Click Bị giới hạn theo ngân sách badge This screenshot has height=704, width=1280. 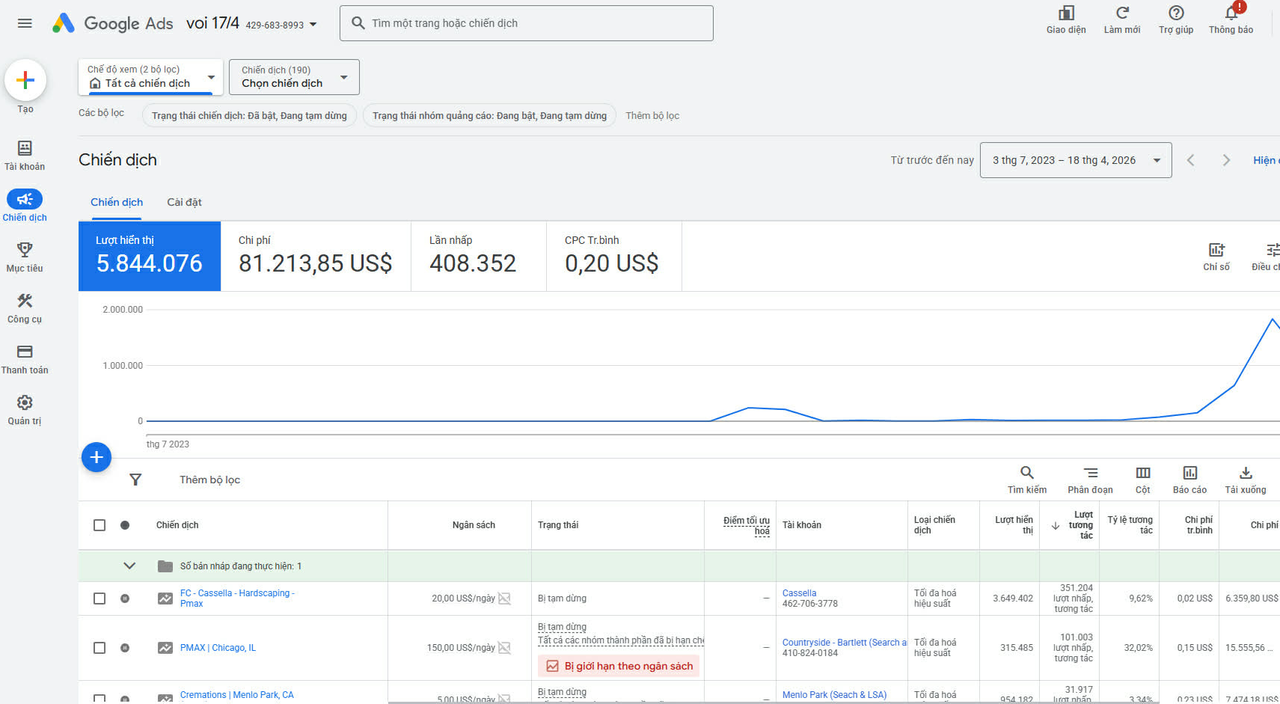click(x=619, y=666)
